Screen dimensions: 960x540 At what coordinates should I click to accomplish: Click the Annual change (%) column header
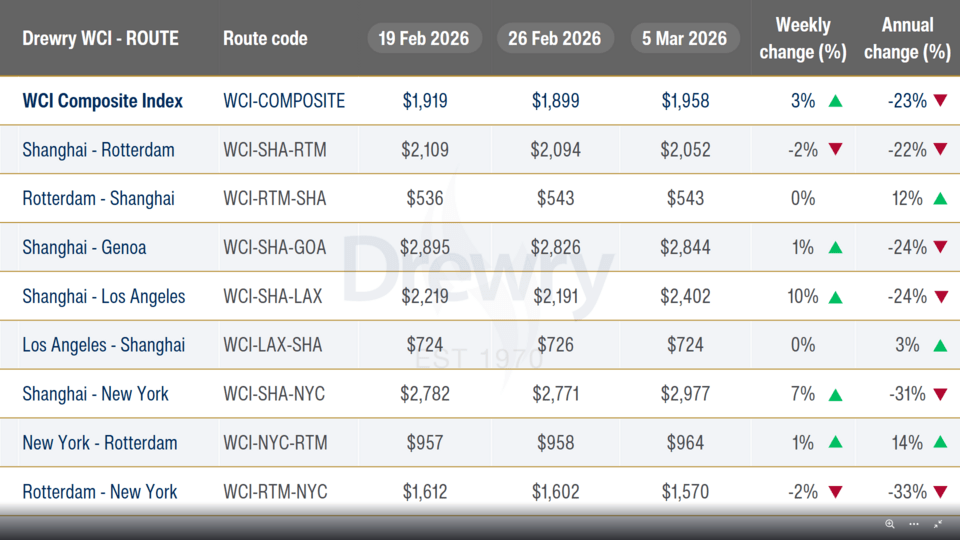907,38
